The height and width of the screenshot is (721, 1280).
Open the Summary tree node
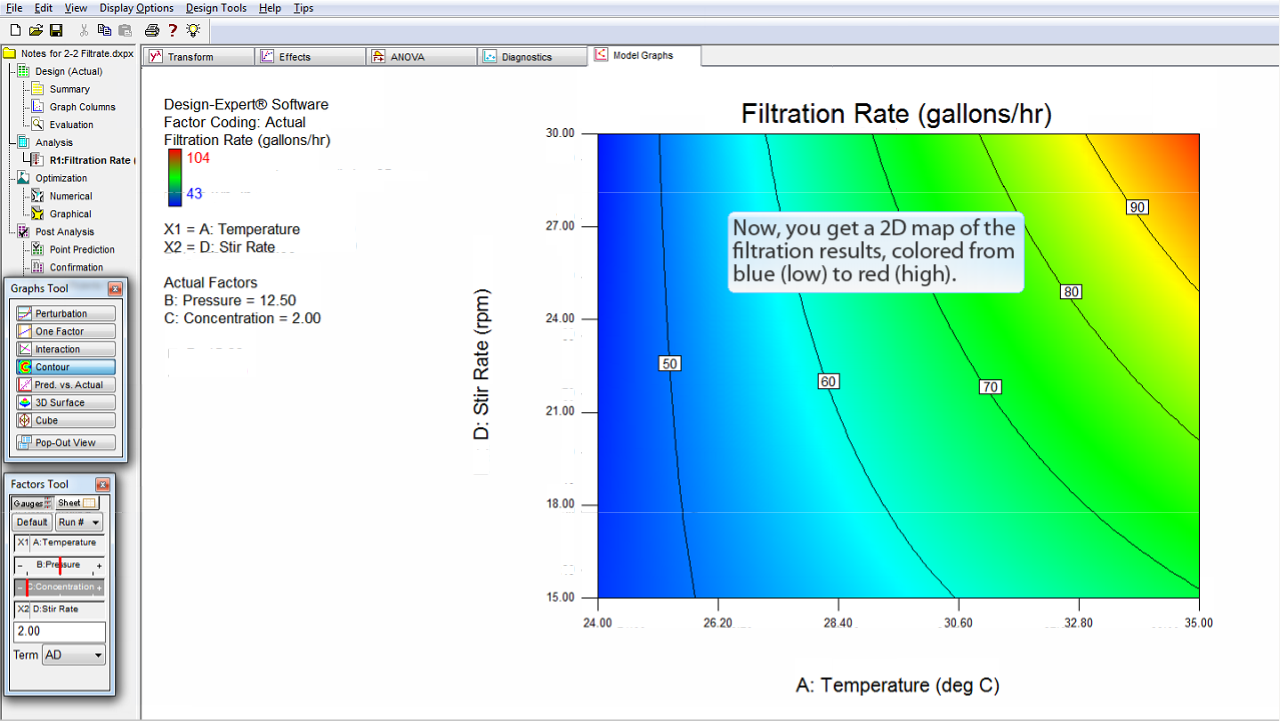pyautogui.click(x=69, y=89)
